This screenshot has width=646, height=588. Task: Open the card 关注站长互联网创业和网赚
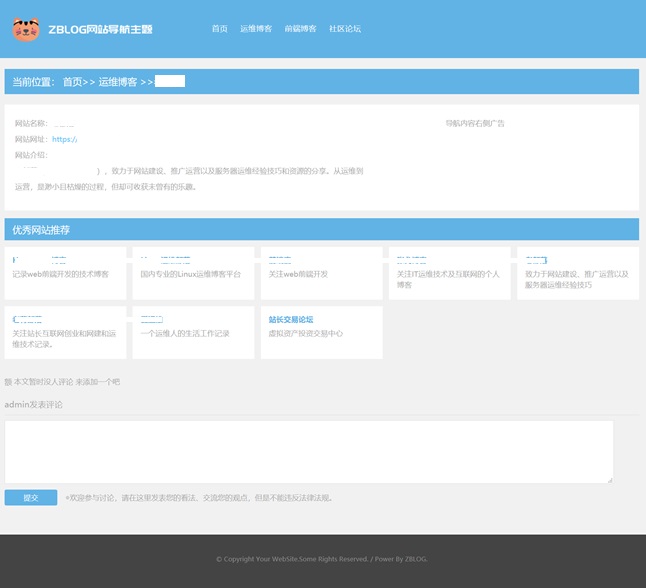coord(66,332)
